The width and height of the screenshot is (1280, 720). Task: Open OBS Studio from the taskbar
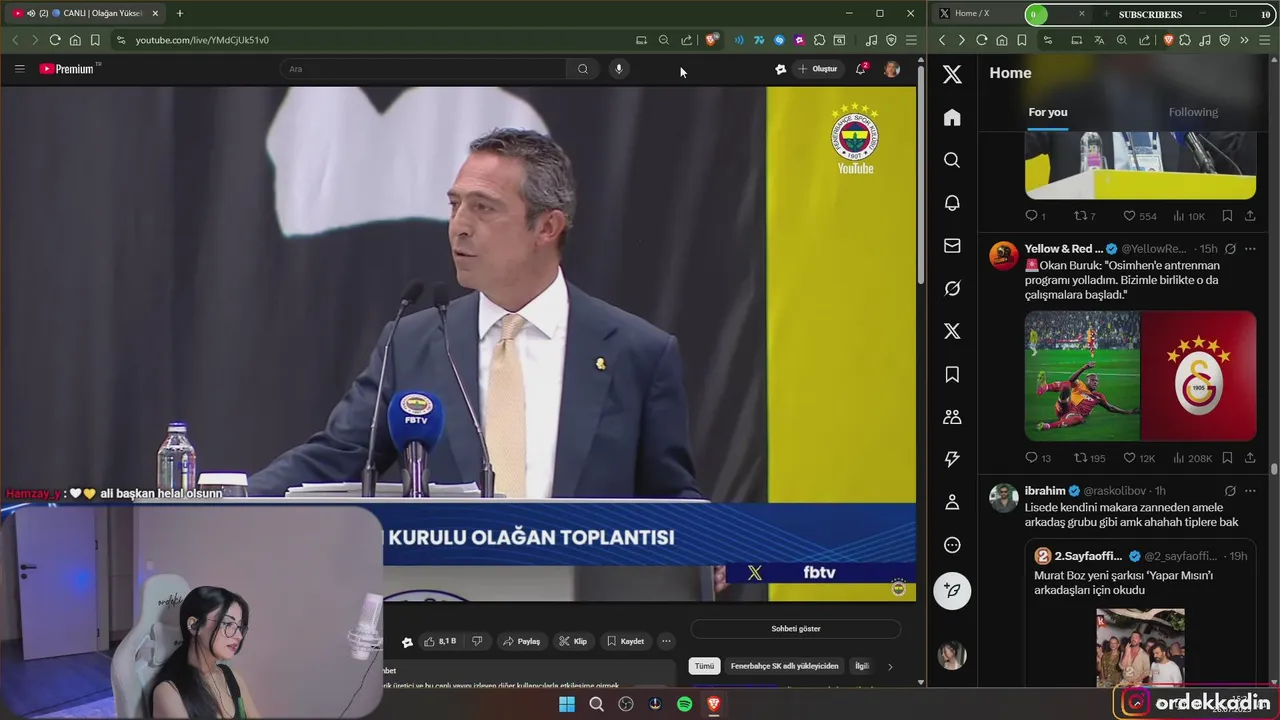(x=626, y=704)
